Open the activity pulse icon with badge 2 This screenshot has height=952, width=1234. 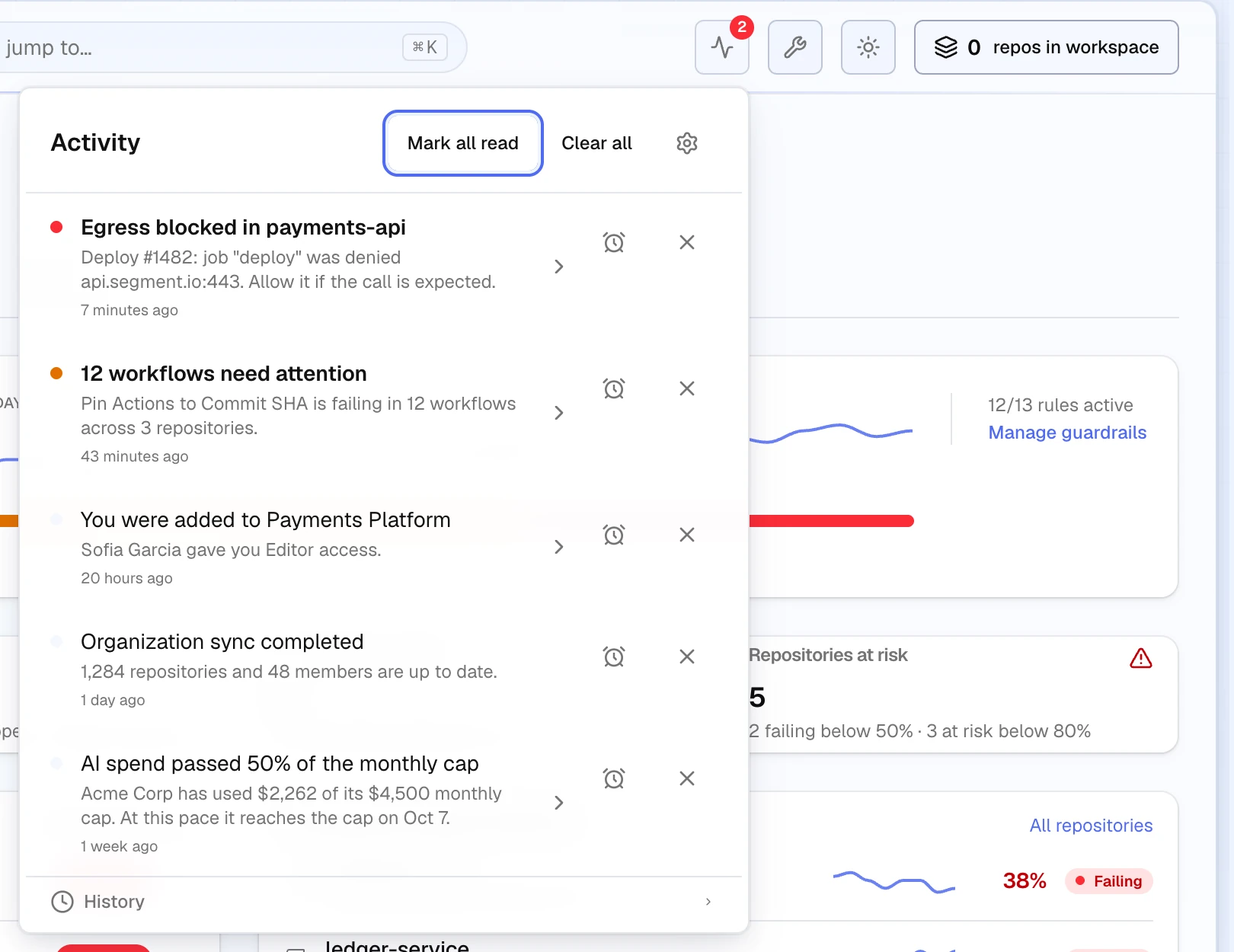click(722, 47)
